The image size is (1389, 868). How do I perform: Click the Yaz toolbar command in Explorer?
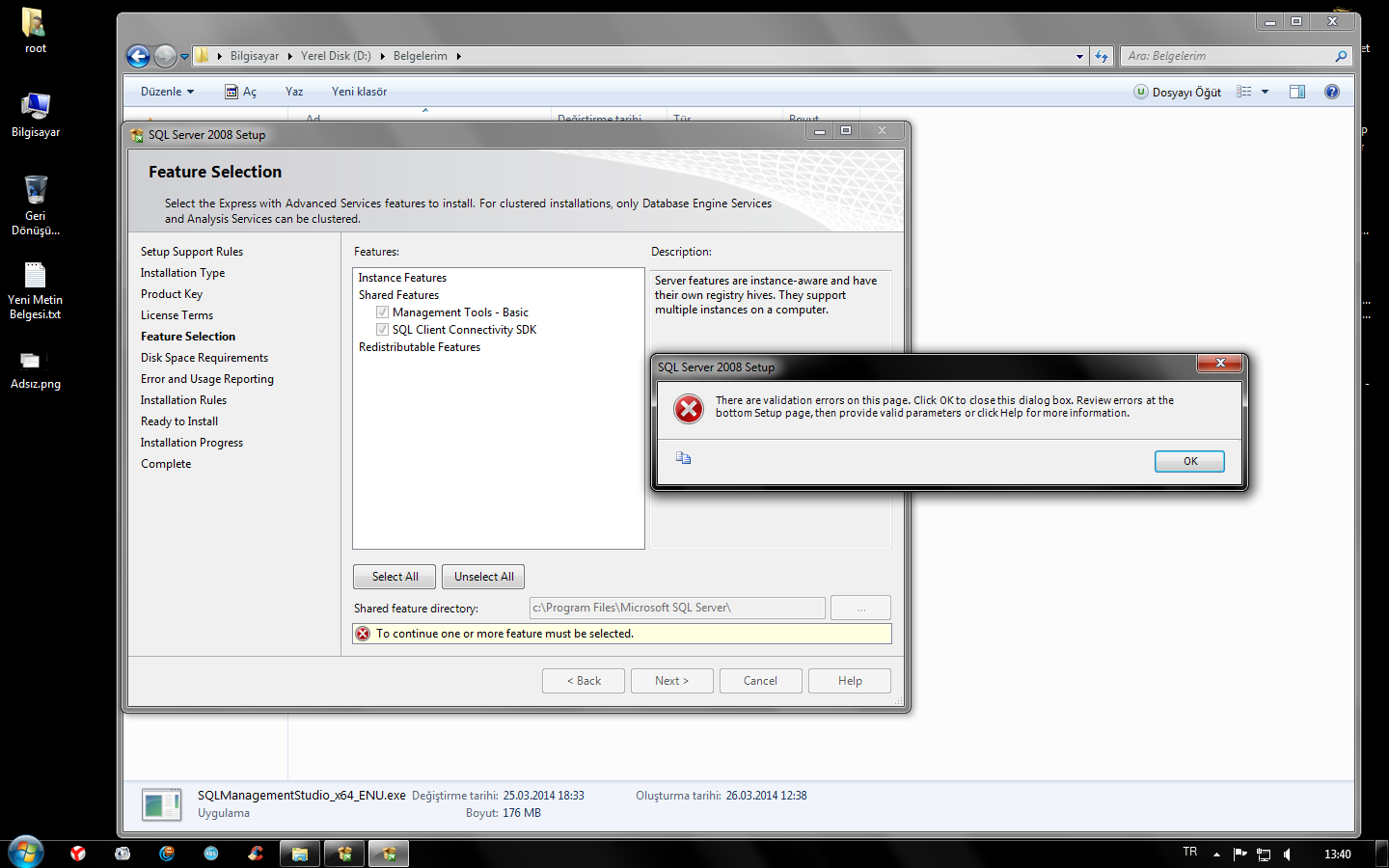[294, 92]
